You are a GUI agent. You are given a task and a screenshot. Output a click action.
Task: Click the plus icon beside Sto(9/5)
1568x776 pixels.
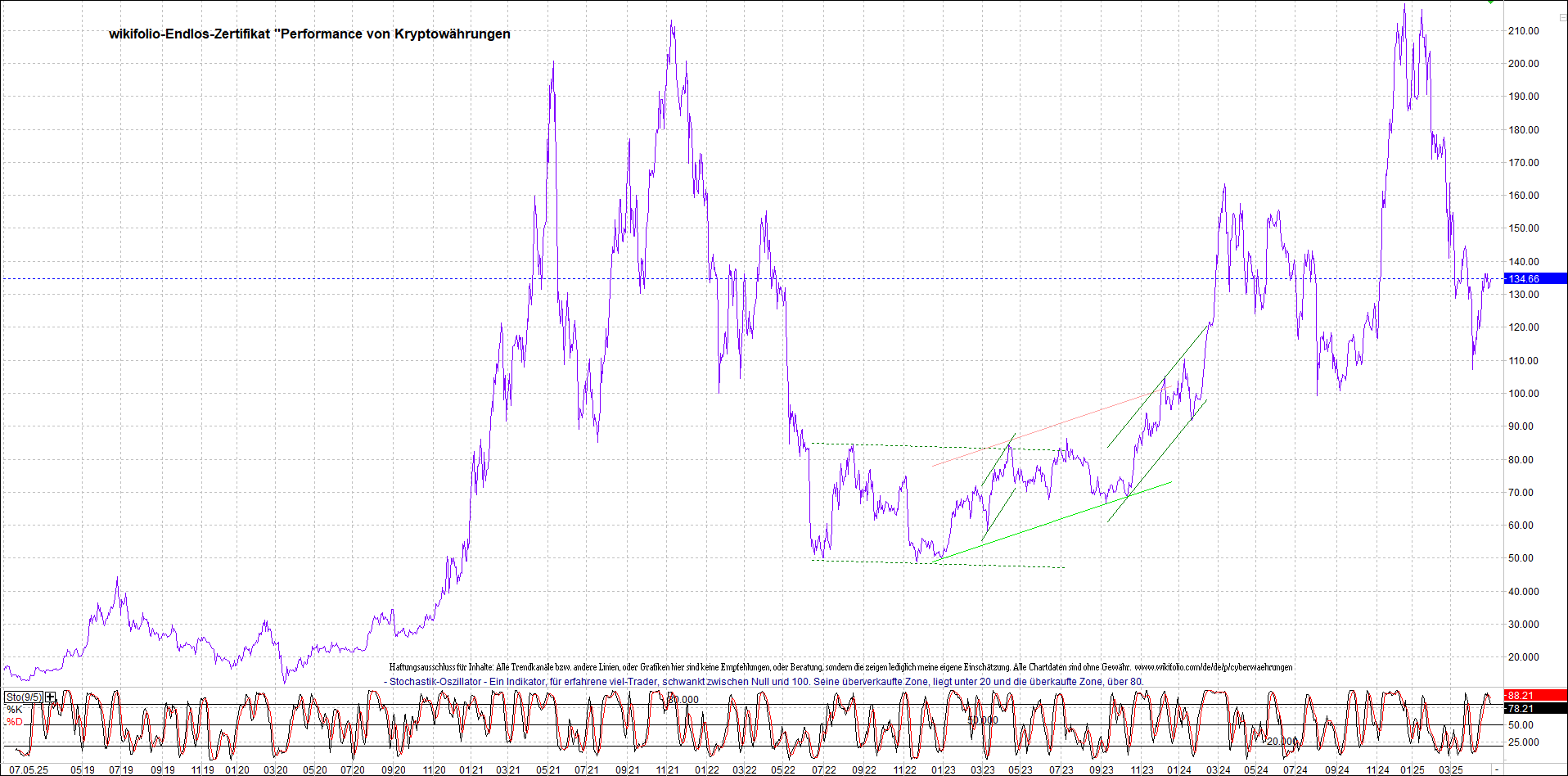51,697
